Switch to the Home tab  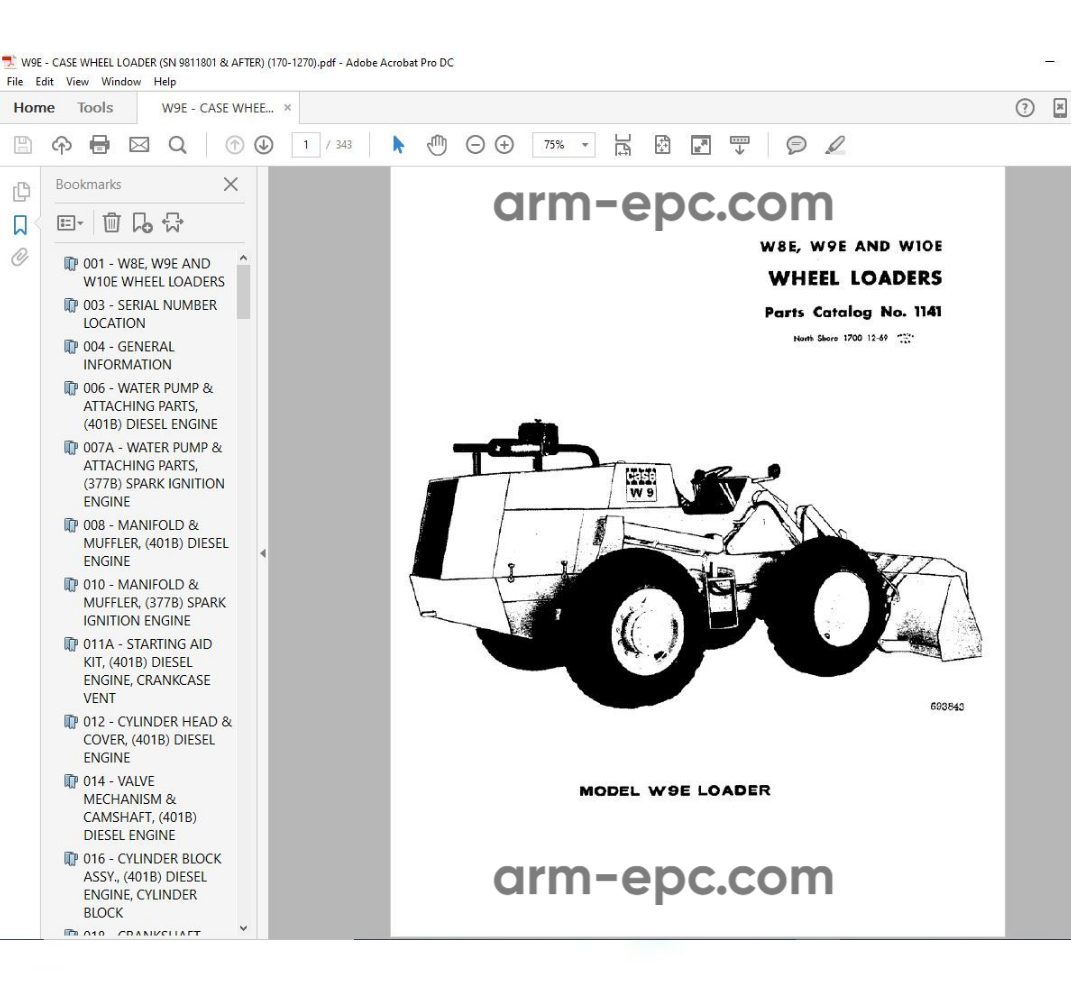click(x=34, y=108)
